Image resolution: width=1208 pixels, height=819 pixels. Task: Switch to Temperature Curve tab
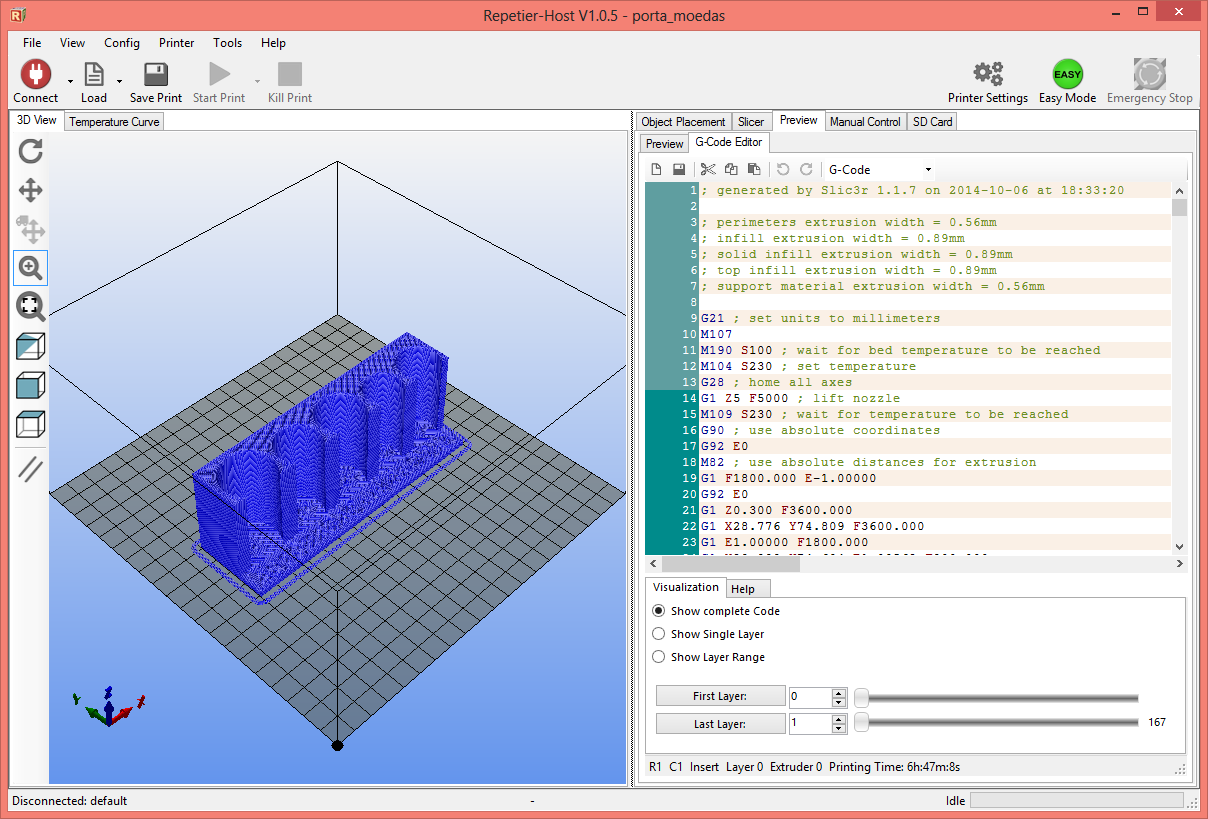click(x=114, y=122)
